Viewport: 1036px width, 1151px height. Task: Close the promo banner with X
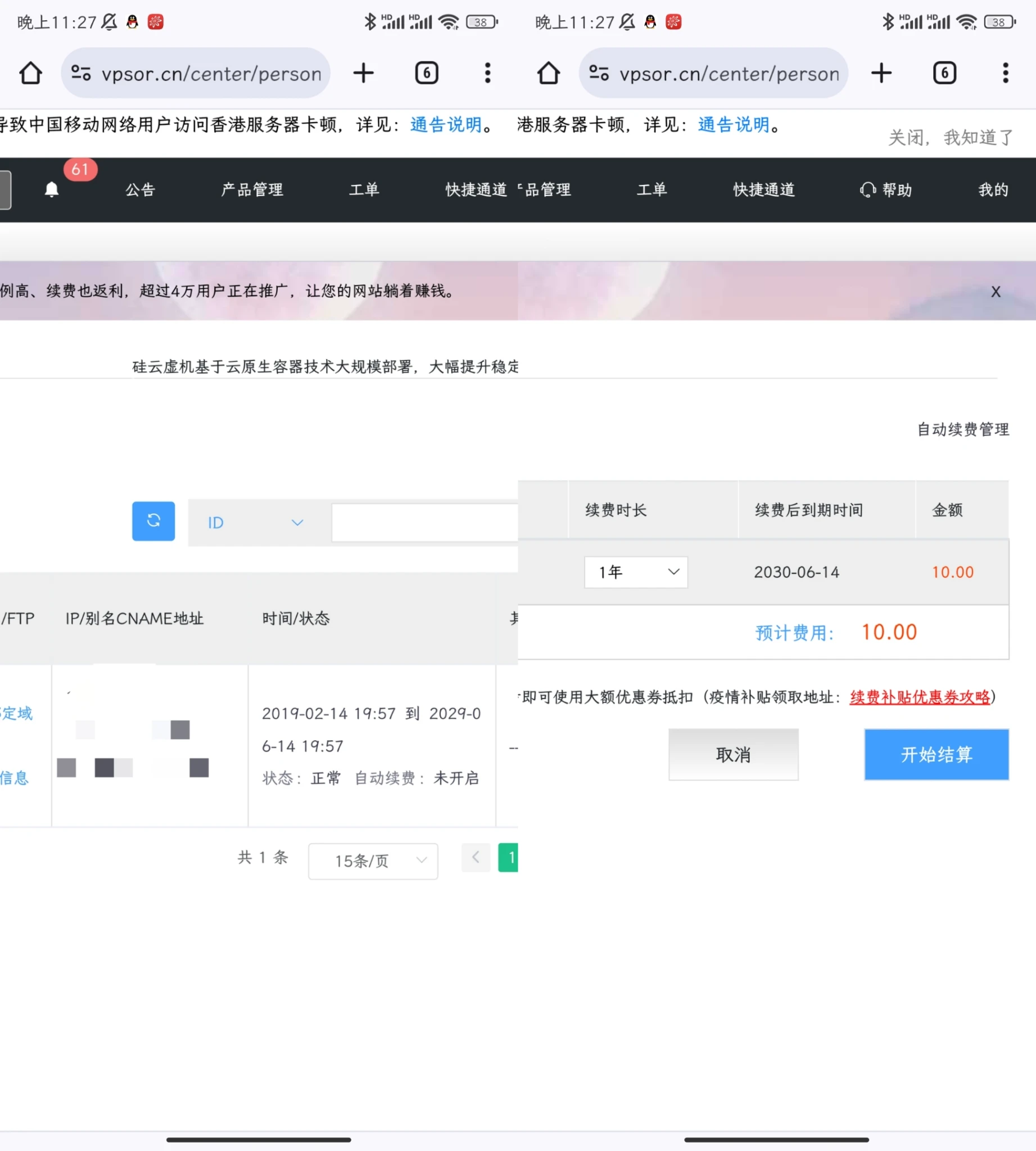coord(996,292)
